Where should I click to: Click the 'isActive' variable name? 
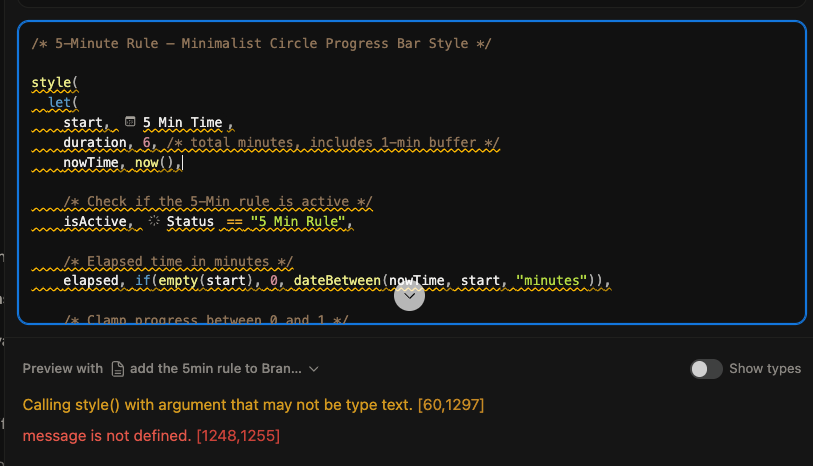click(95, 221)
